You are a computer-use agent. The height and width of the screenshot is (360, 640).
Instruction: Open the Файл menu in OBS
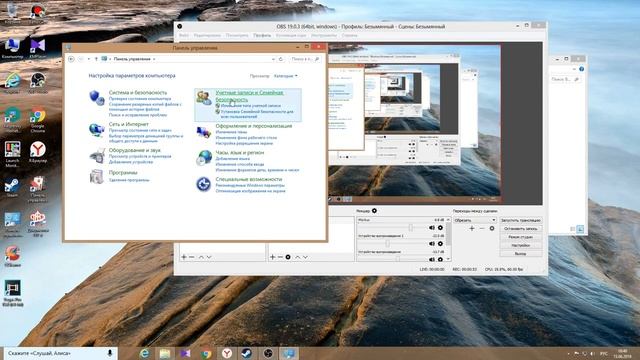point(184,36)
